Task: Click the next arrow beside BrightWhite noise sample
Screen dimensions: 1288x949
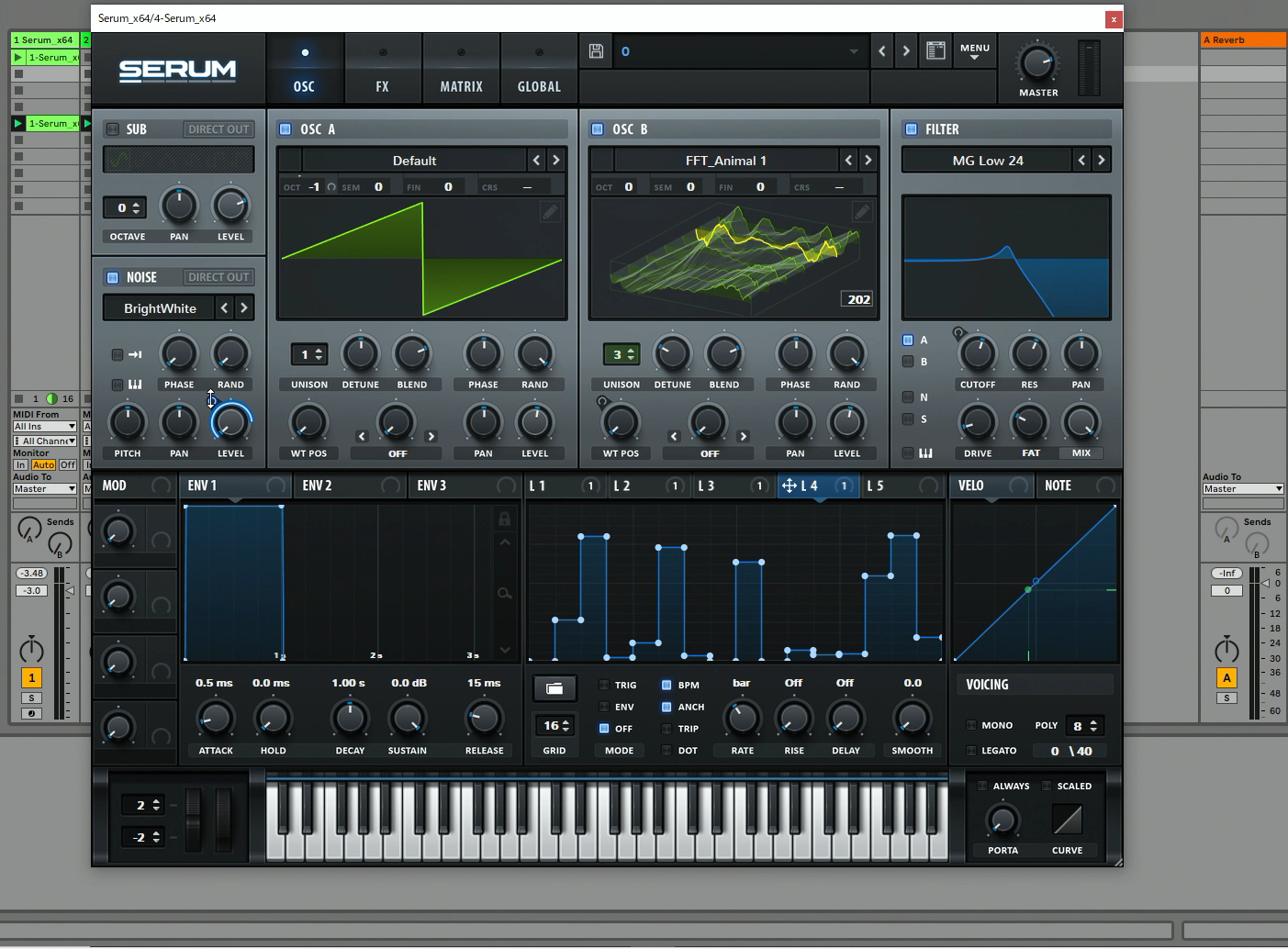Action: click(243, 307)
